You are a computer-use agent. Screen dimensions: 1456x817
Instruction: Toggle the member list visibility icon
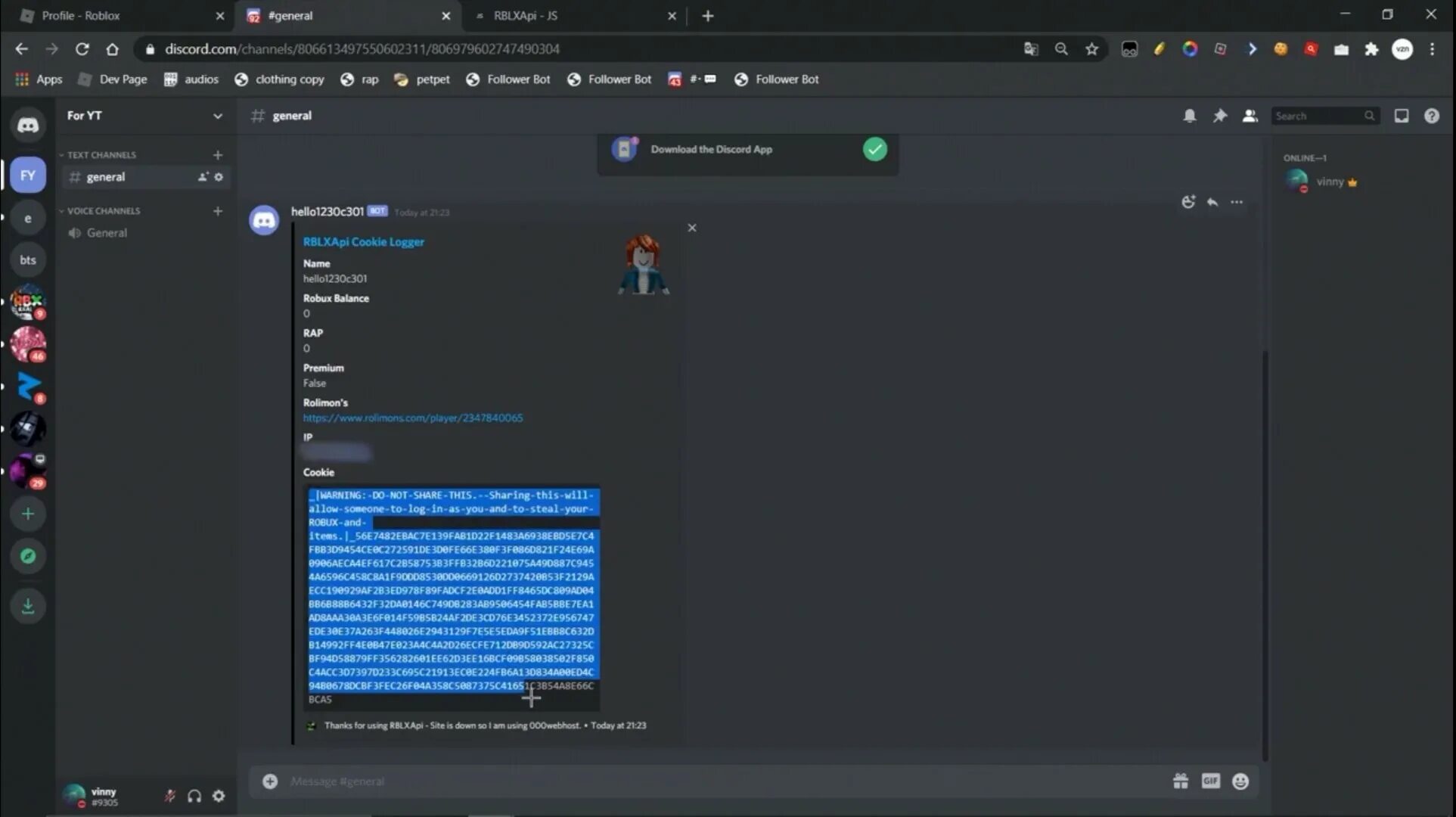click(1250, 115)
